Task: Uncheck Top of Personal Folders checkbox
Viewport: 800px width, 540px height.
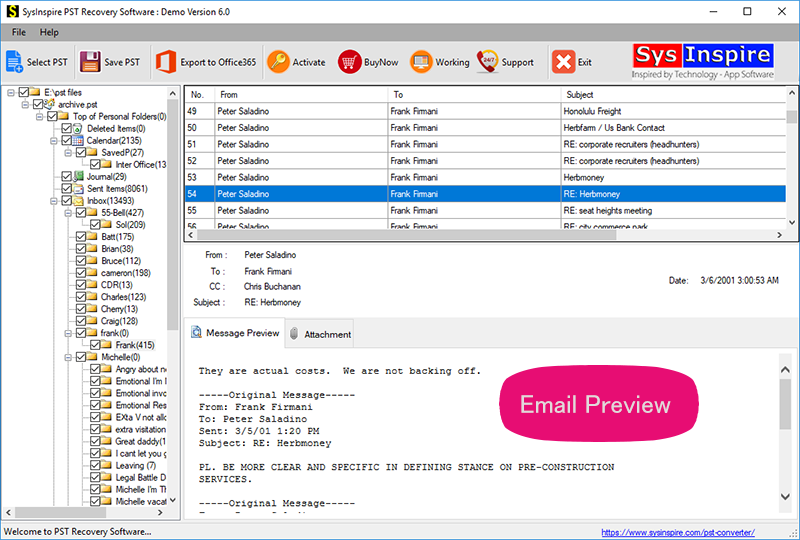Action: pyautogui.click(x=52, y=116)
